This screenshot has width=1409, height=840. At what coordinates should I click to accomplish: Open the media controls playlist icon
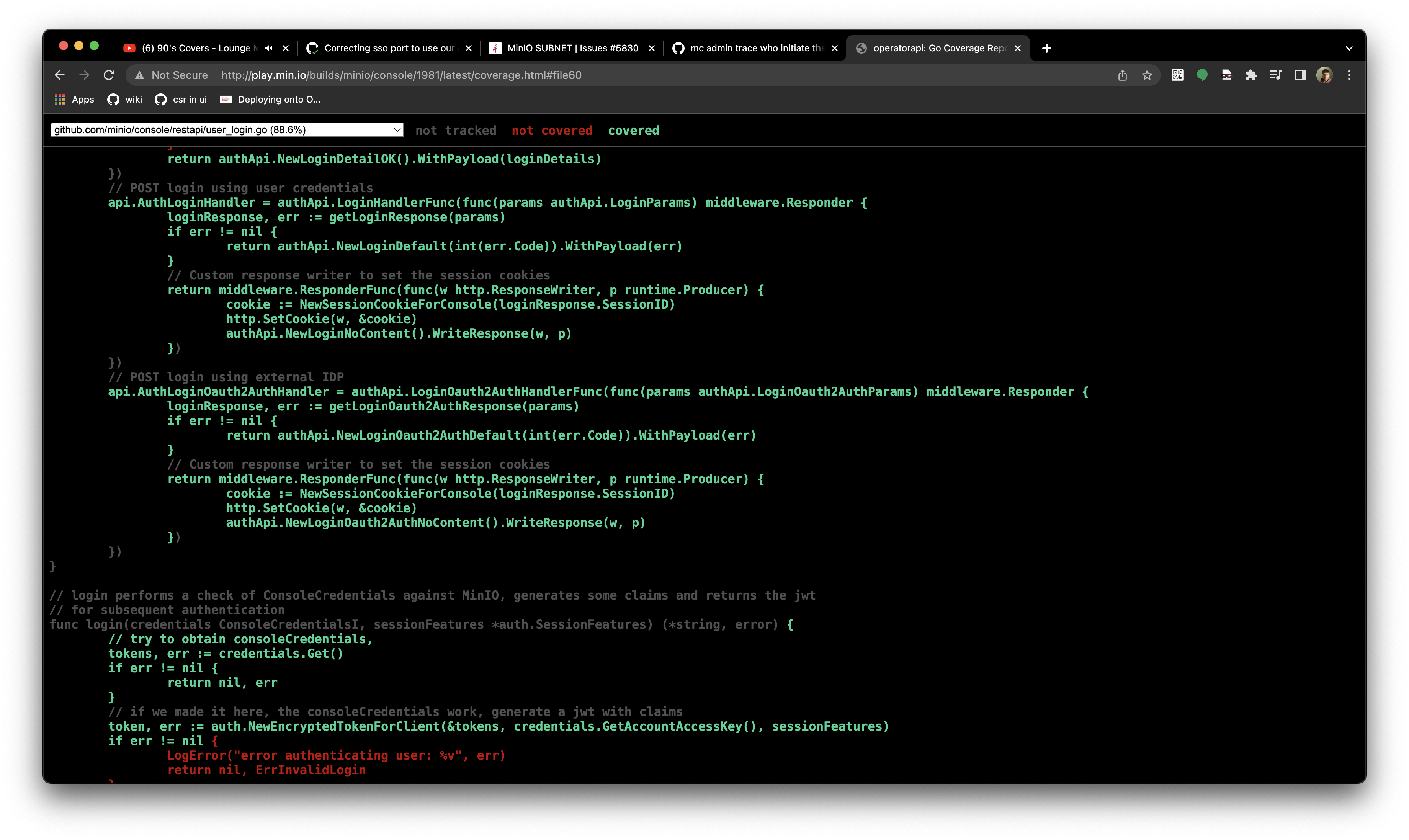pos(1275,75)
